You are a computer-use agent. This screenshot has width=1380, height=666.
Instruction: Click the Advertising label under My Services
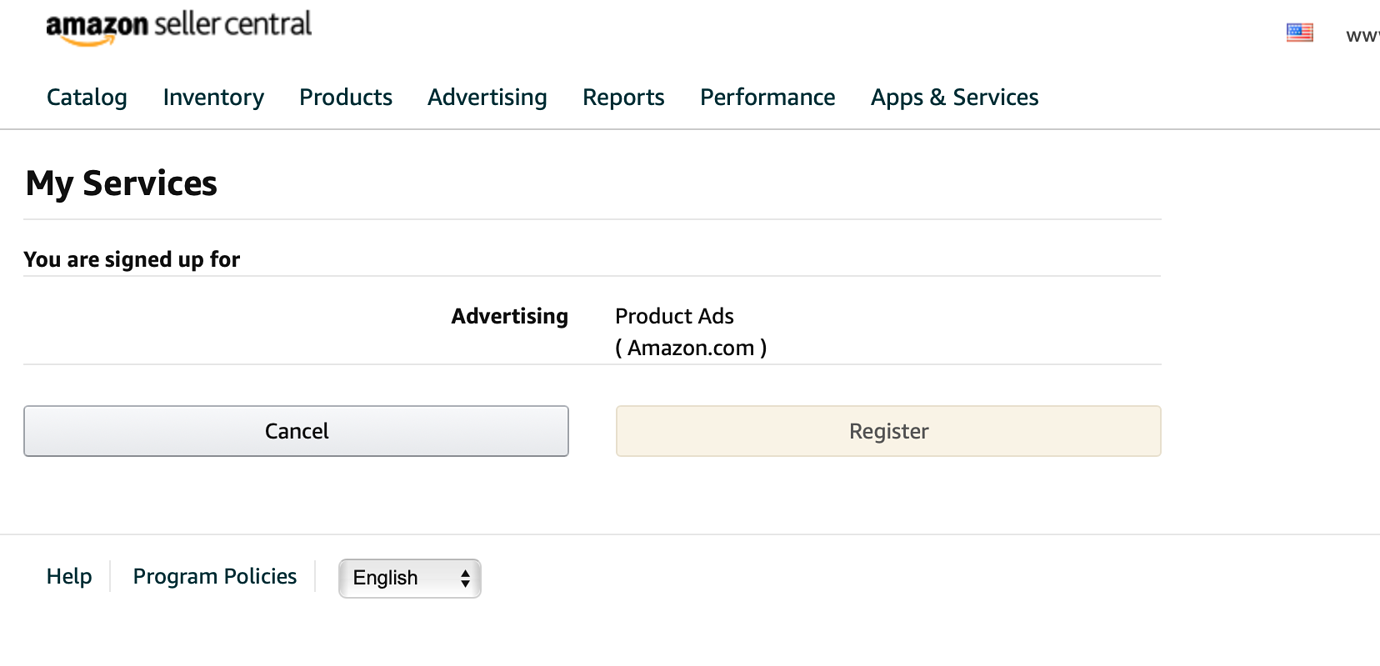coord(510,316)
